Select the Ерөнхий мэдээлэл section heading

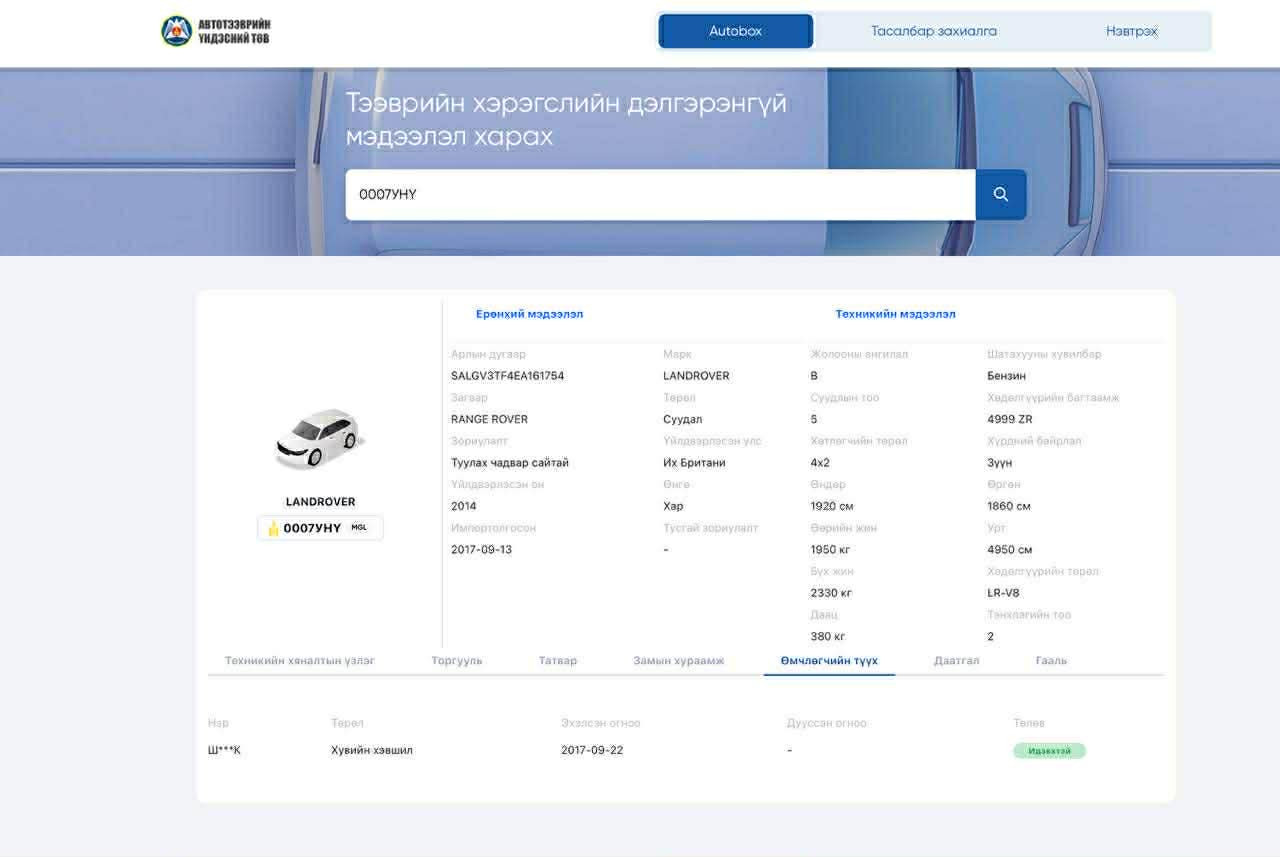pyautogui.click(x=529, y=314)
